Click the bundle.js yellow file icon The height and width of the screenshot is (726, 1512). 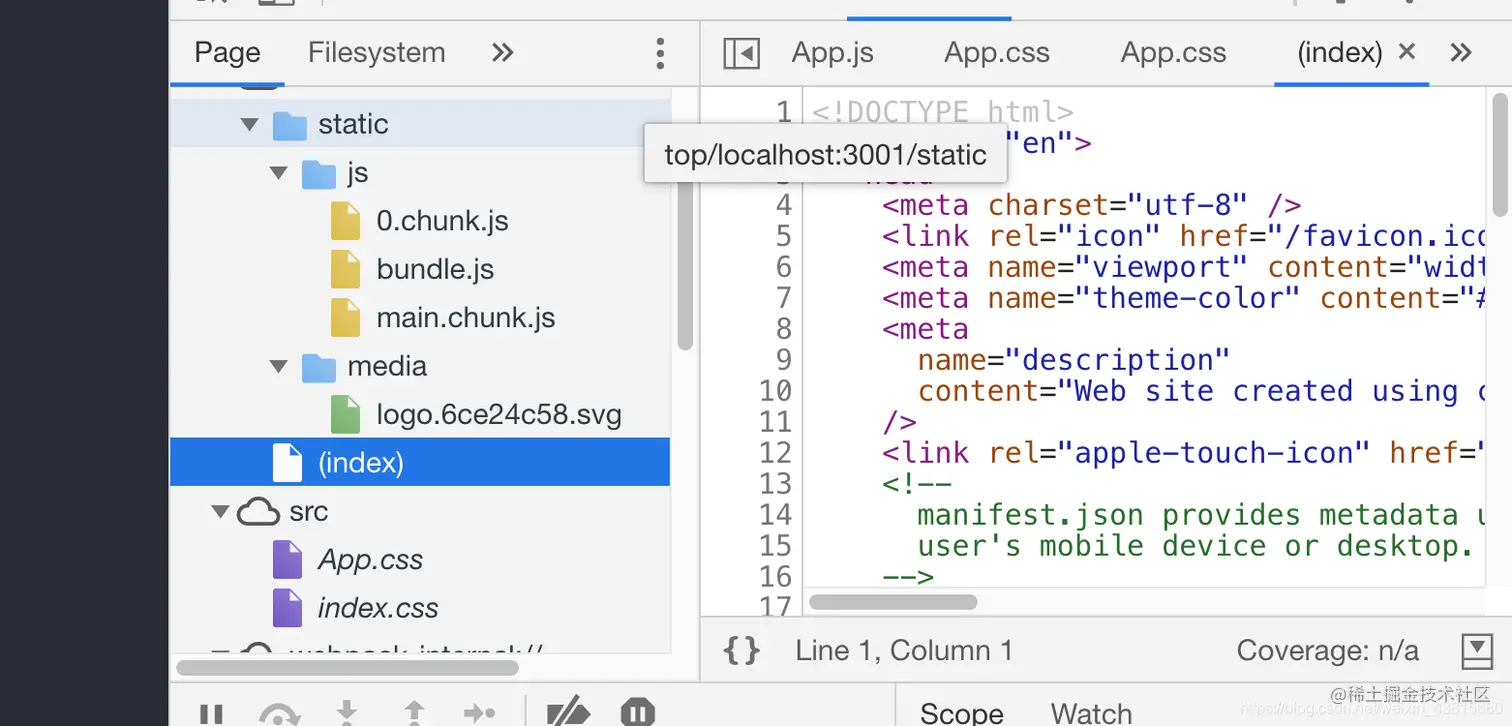[x=345, y=269]
